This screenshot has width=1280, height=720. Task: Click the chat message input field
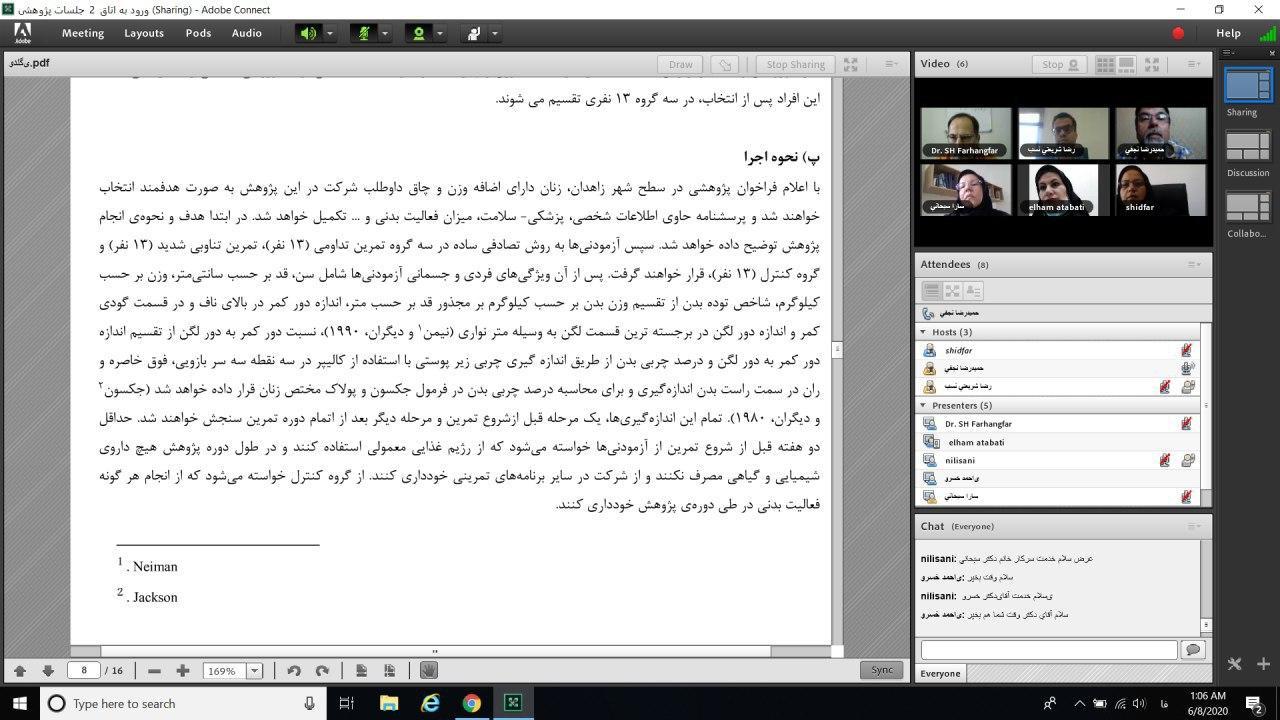[1048, 650]
